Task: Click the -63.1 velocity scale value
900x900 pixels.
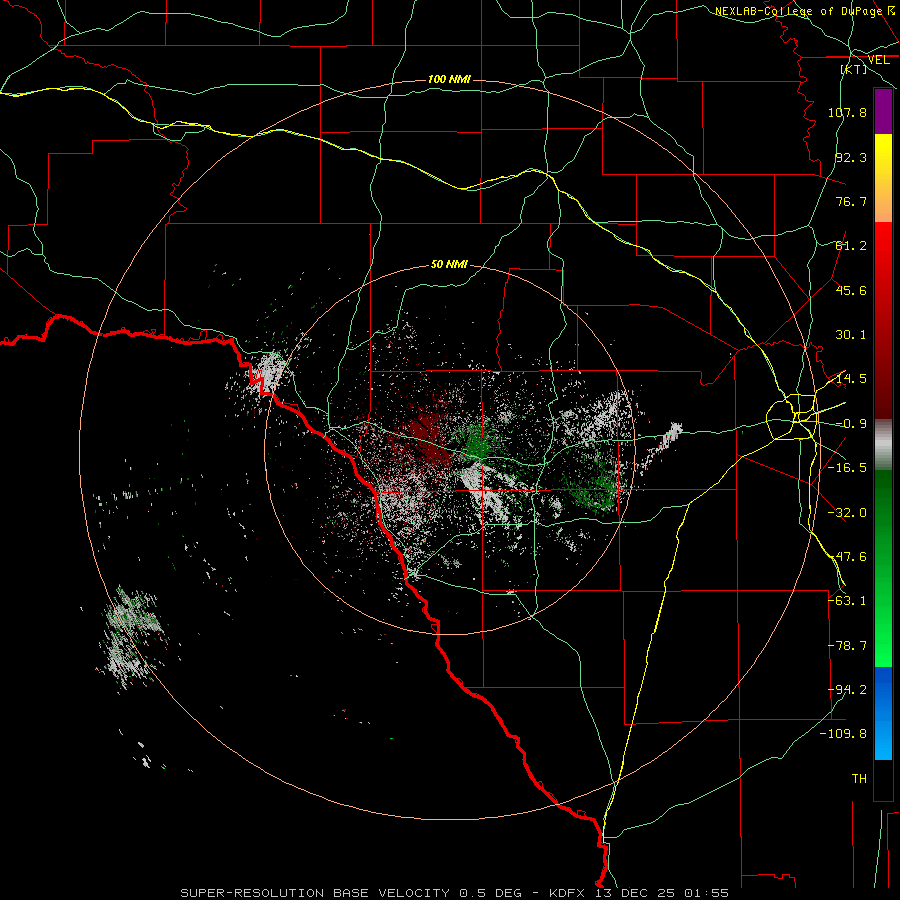Action: [847, 601]
